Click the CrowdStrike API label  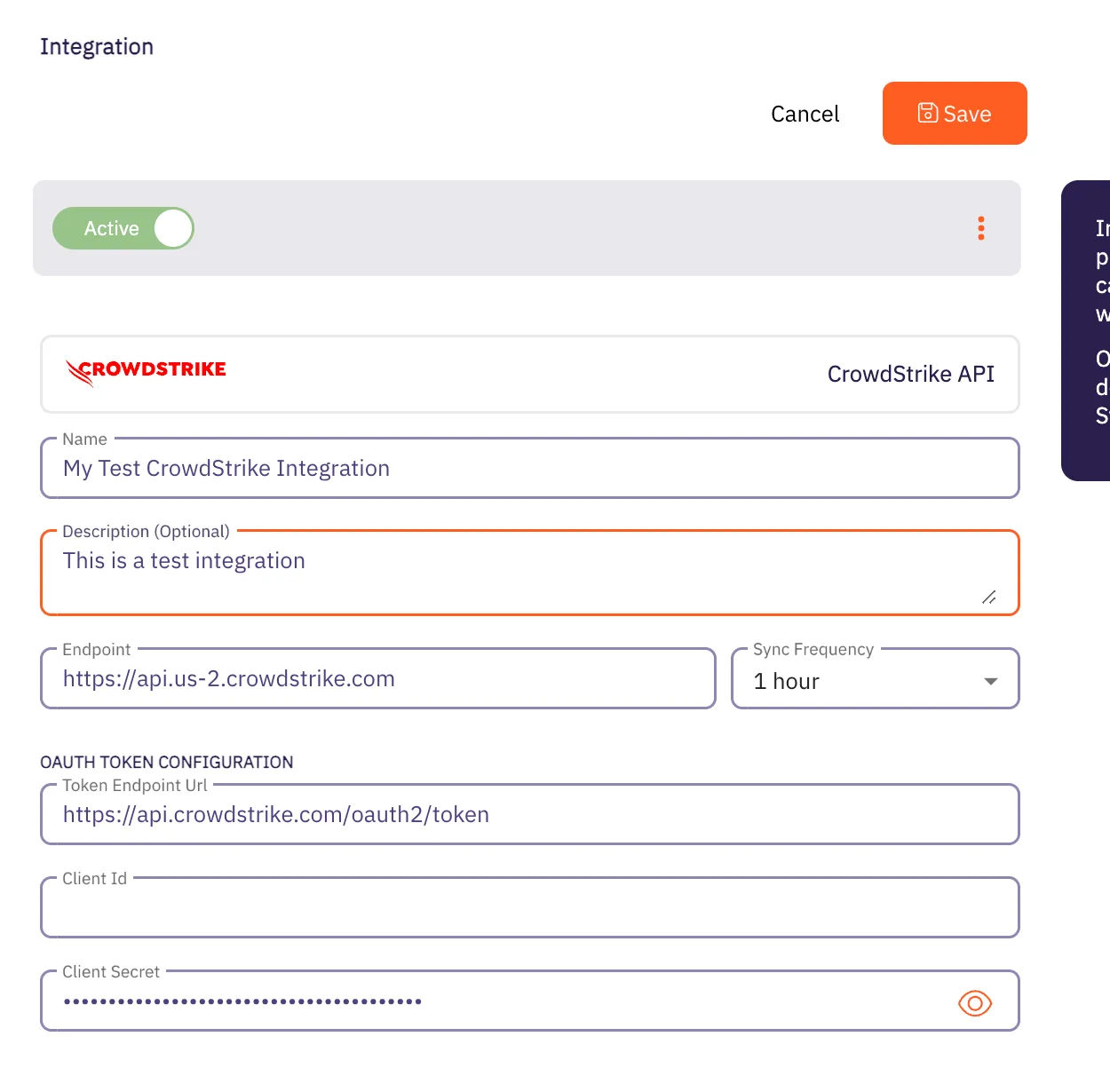911,374
